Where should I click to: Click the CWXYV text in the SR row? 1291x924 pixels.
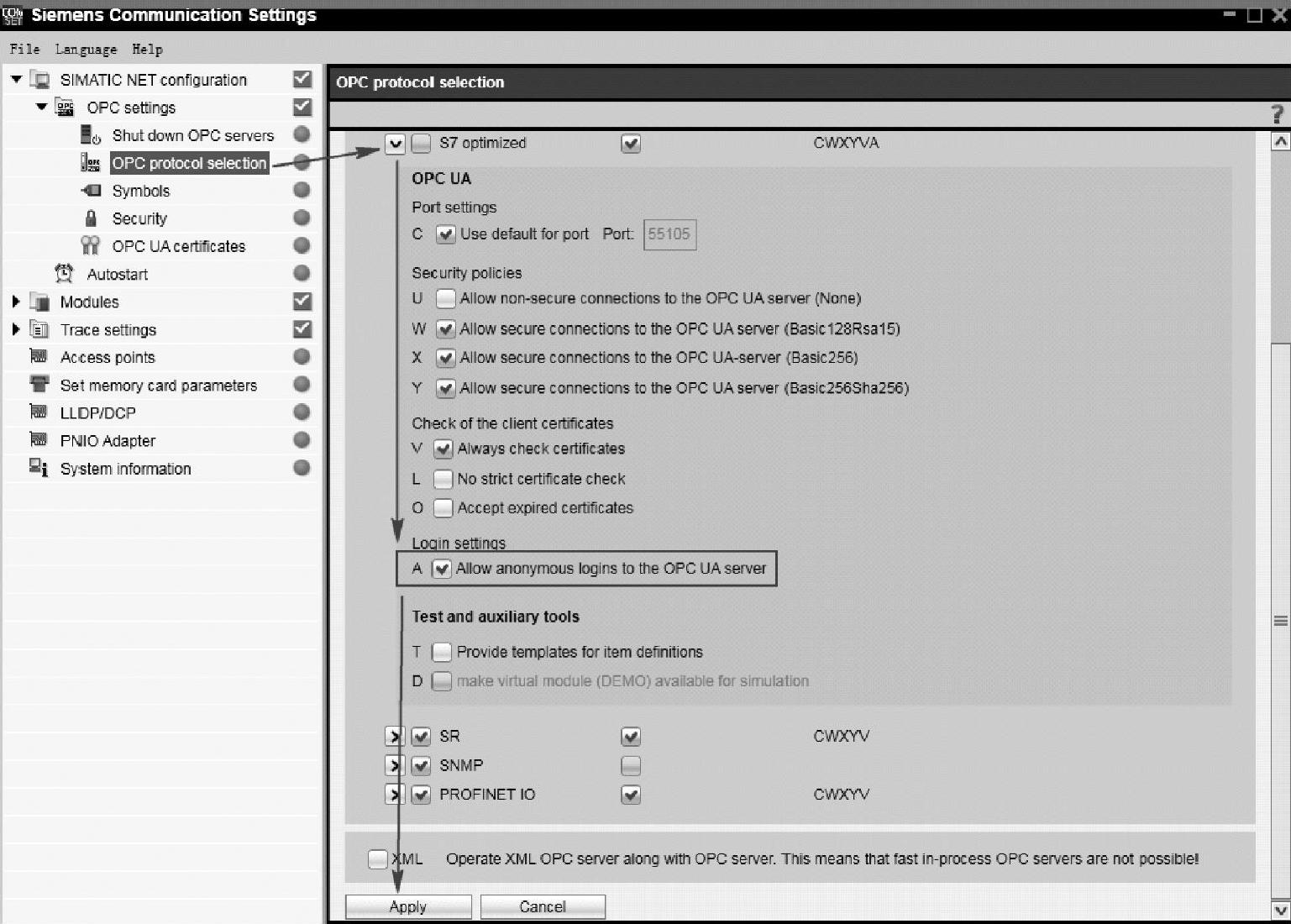point(841,736)
